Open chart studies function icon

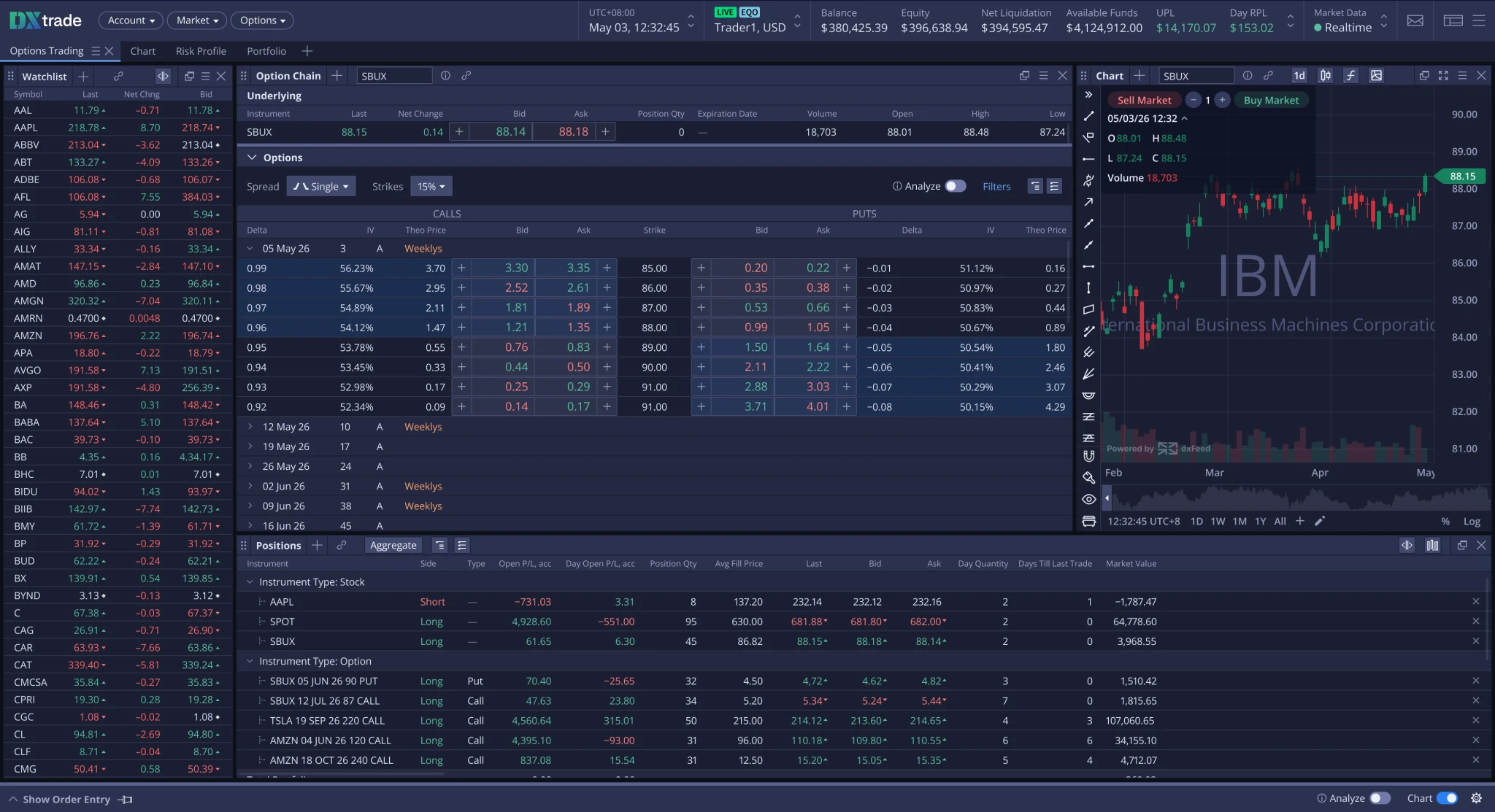[x=1350, y=75]
